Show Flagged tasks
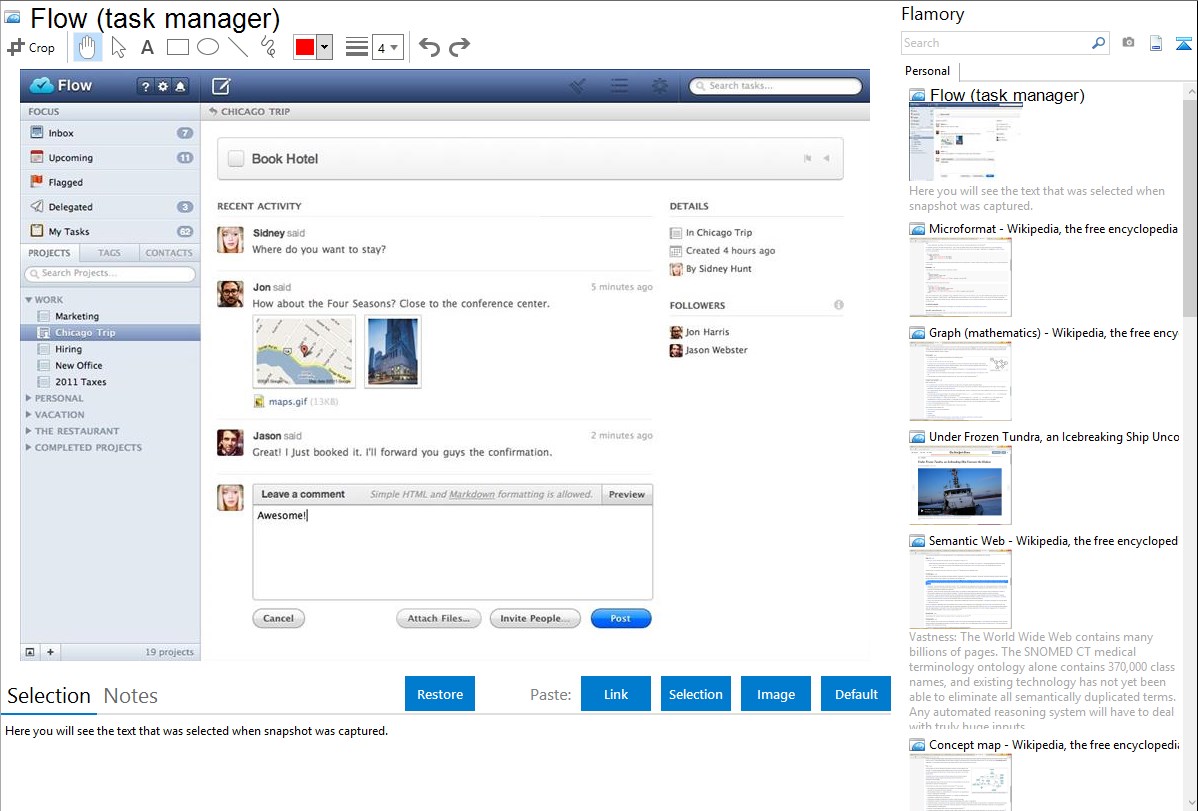The image size is (1198, 811). pos(111,182)
